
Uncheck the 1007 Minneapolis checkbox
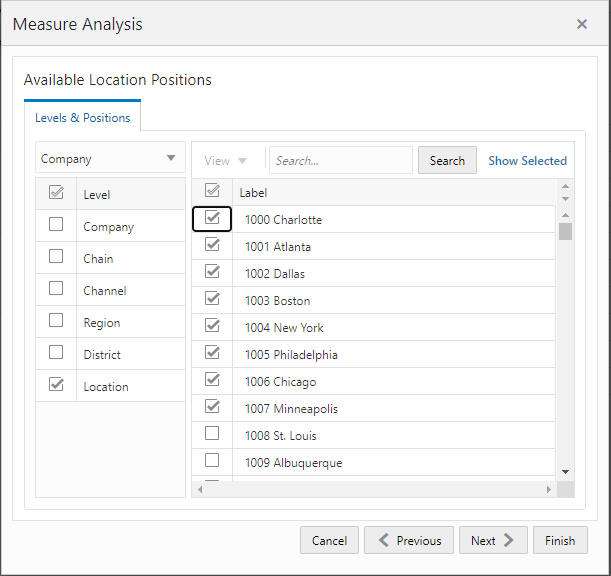tap(212, 406)
